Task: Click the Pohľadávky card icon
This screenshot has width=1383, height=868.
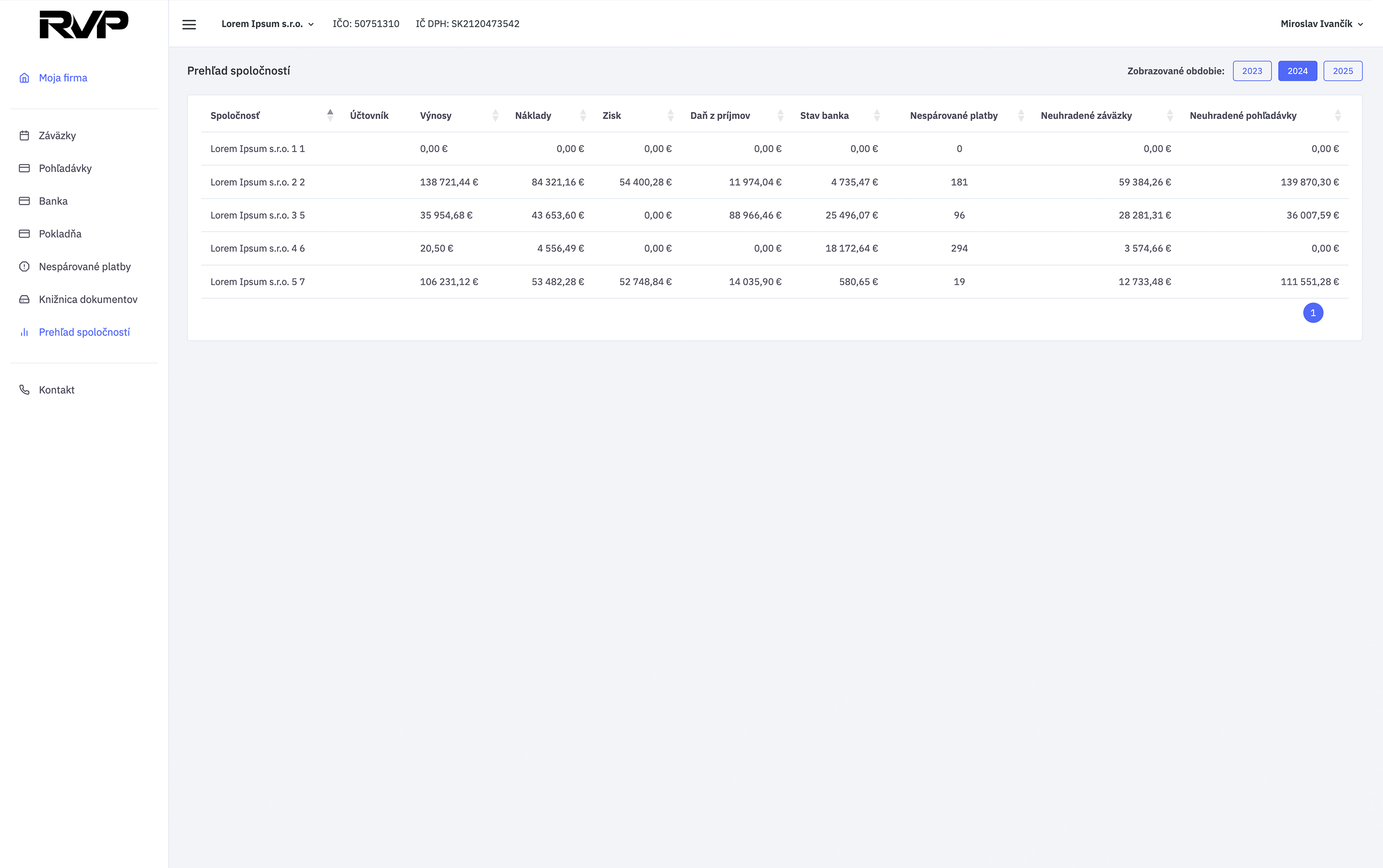Action: tap(24, 168)
